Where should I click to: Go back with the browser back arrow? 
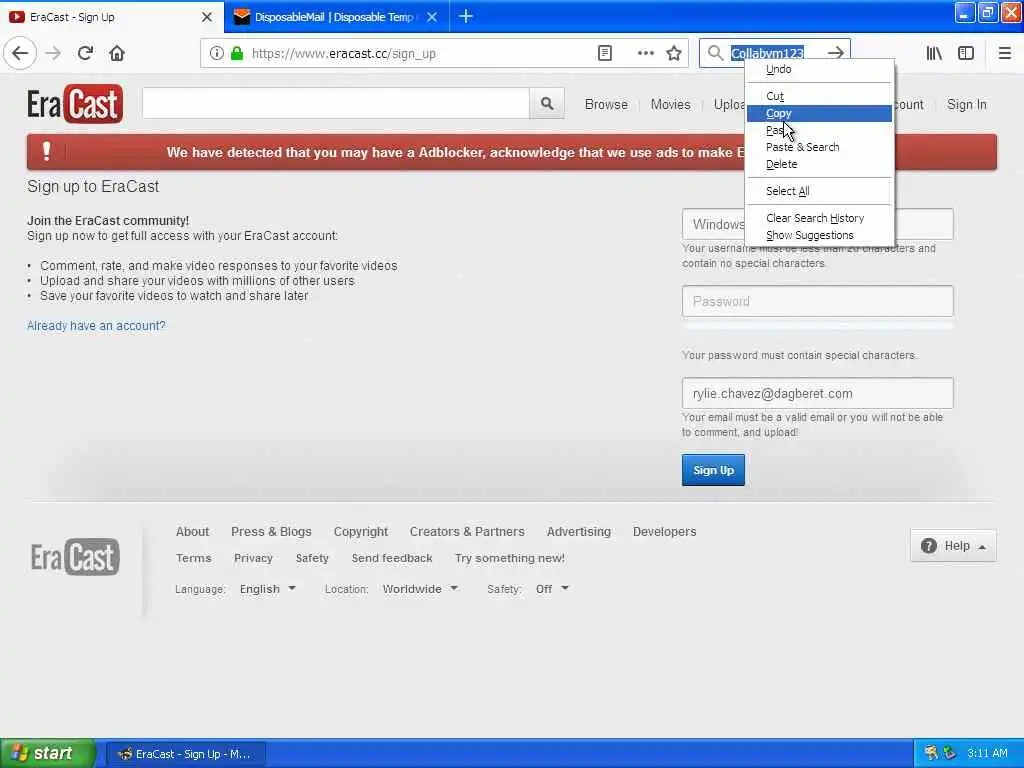tap(20, 53)
